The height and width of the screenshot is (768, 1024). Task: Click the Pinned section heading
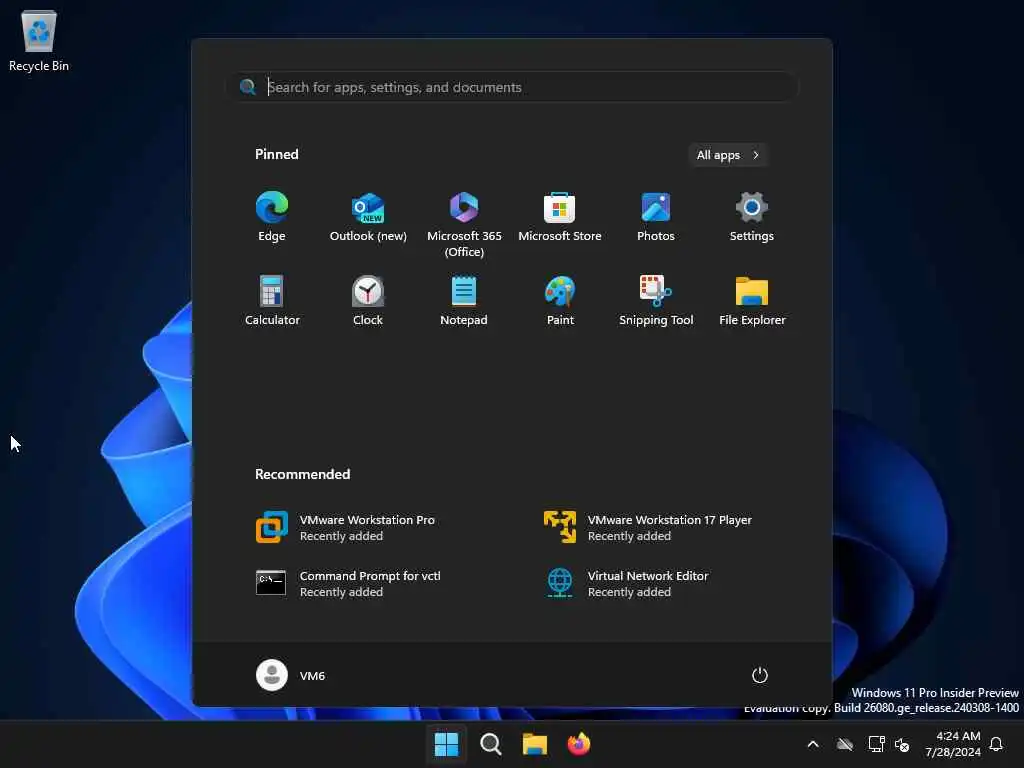point(277,154)
